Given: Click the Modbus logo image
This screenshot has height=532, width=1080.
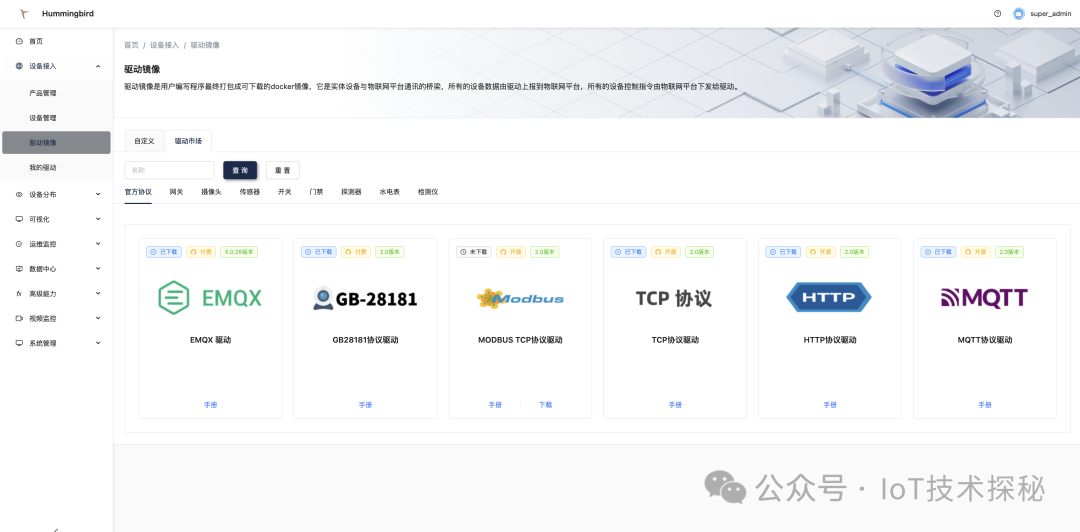Looking at the screenshot, I should pyautogui.click(x=520, y=298).
